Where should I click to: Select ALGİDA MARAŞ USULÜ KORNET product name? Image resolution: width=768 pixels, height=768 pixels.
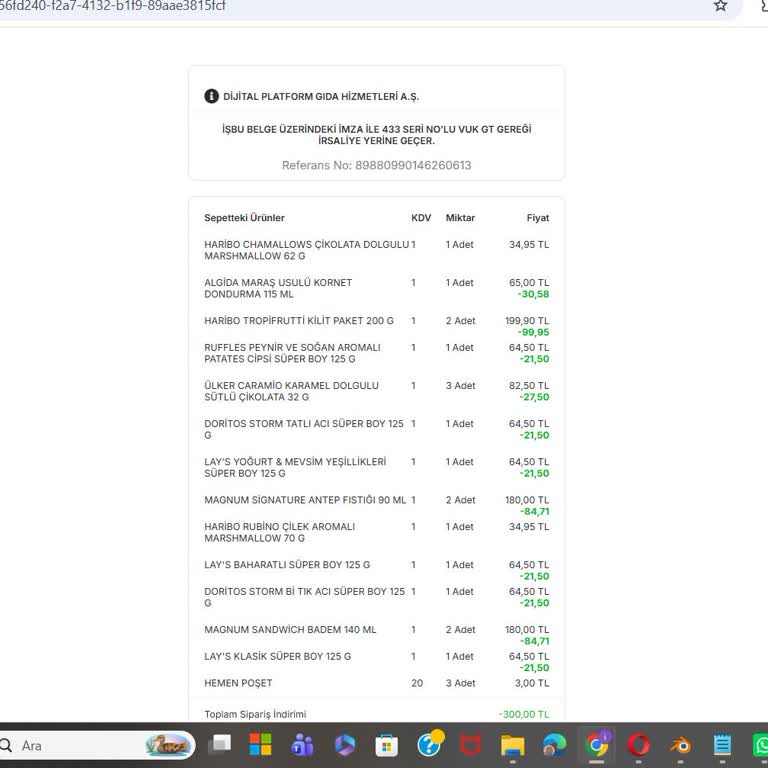[278, 288]
